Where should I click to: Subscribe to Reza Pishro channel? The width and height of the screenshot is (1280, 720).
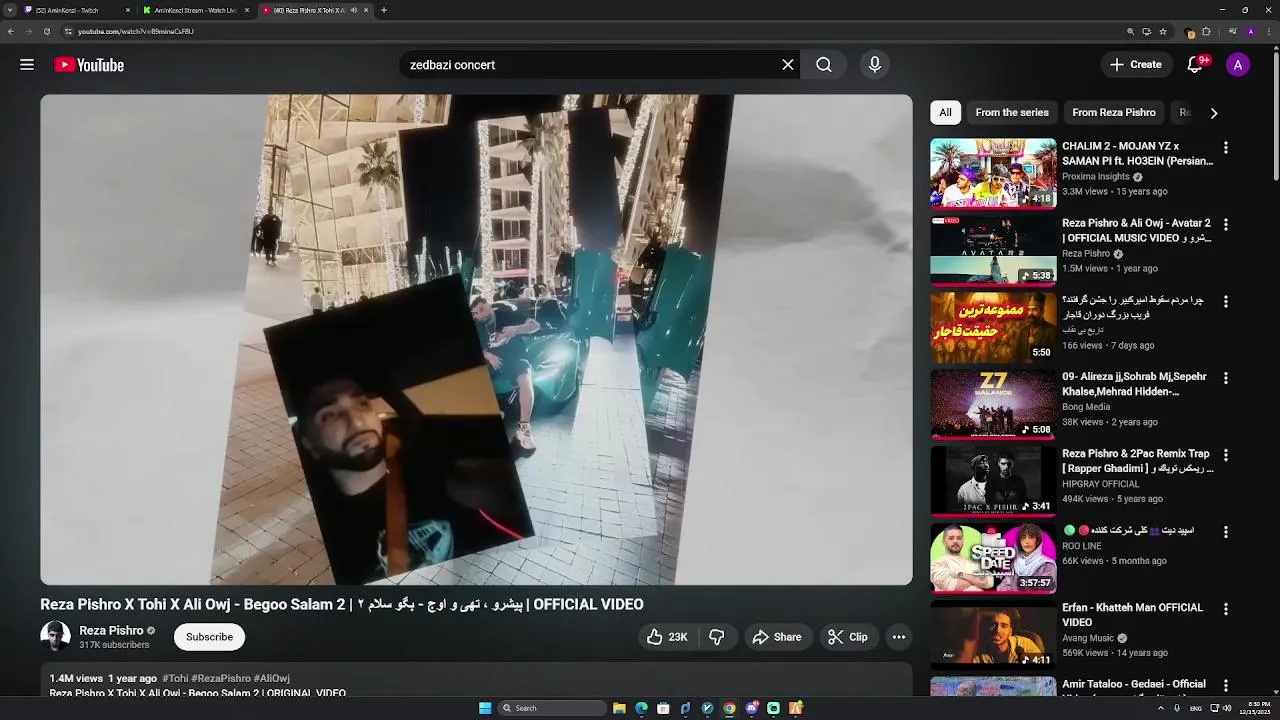click(x=209, y=637)
